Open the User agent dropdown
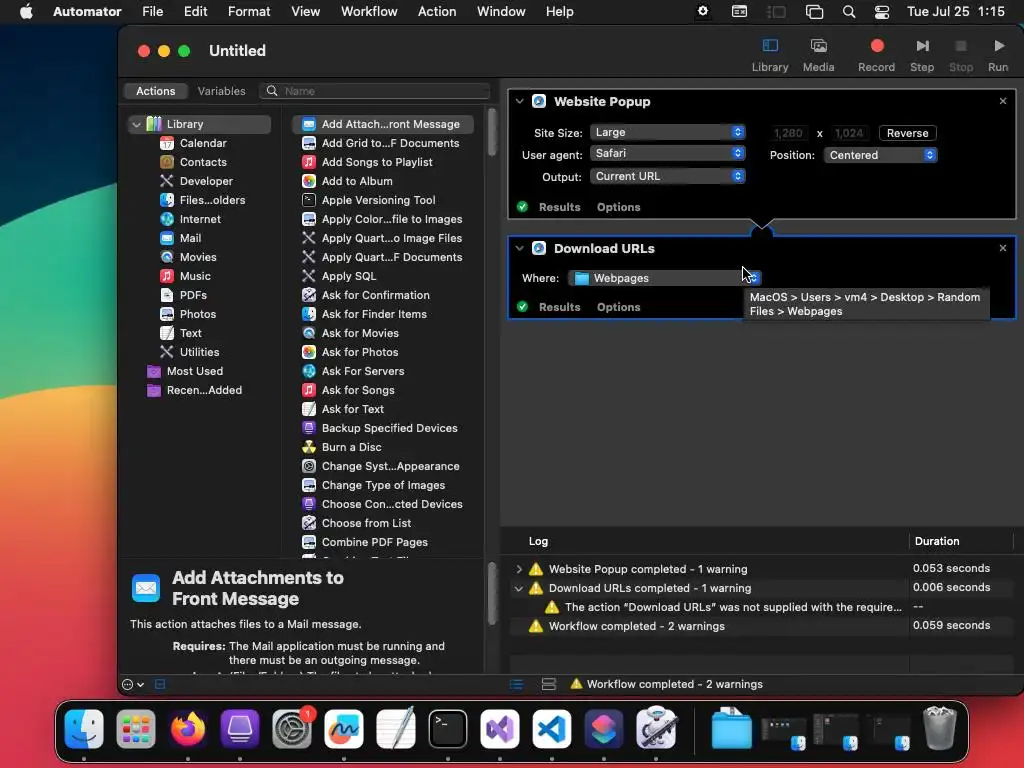 [667, 153]
